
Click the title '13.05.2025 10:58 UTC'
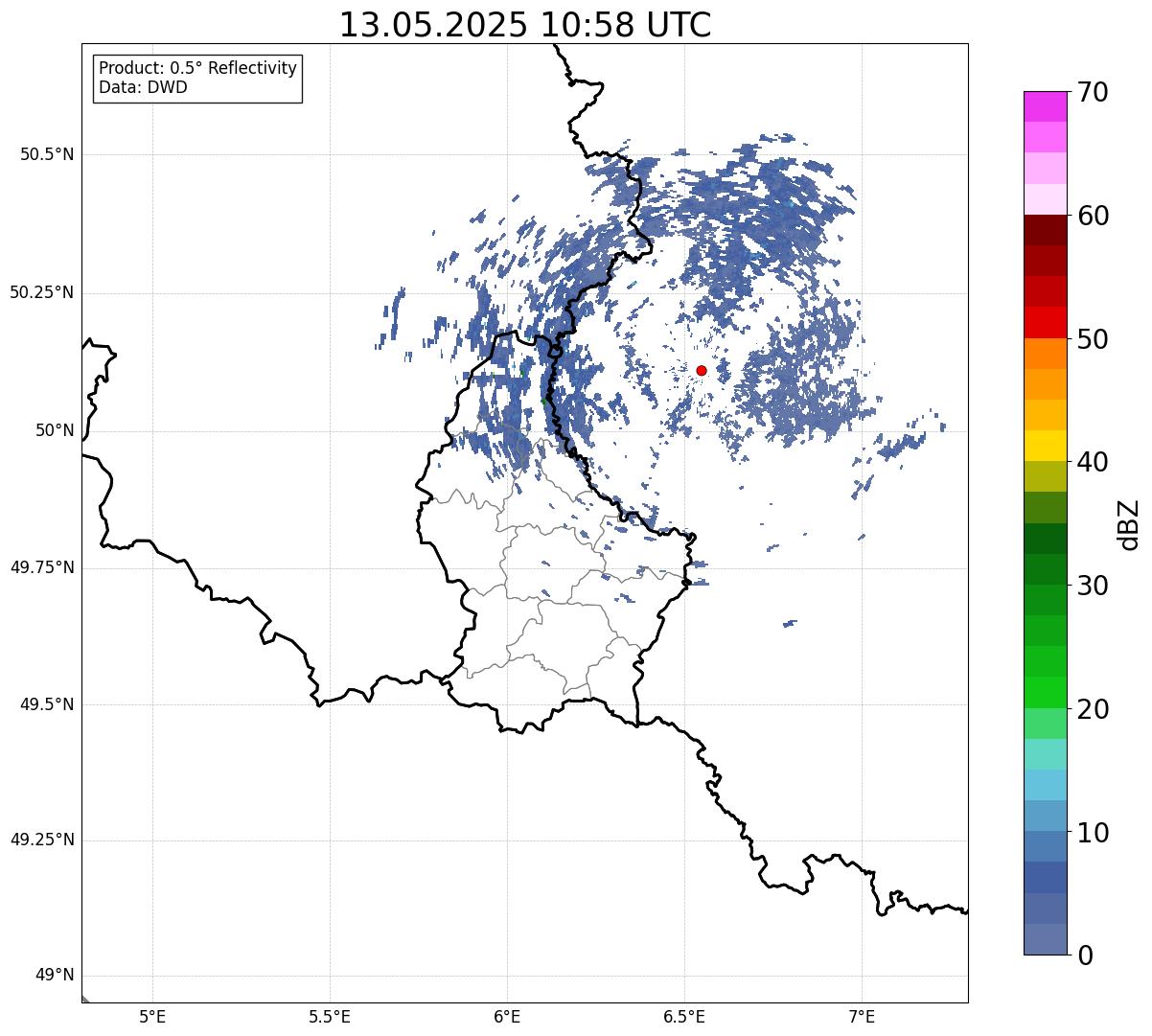pyautogui.click(x=525, y=25)
